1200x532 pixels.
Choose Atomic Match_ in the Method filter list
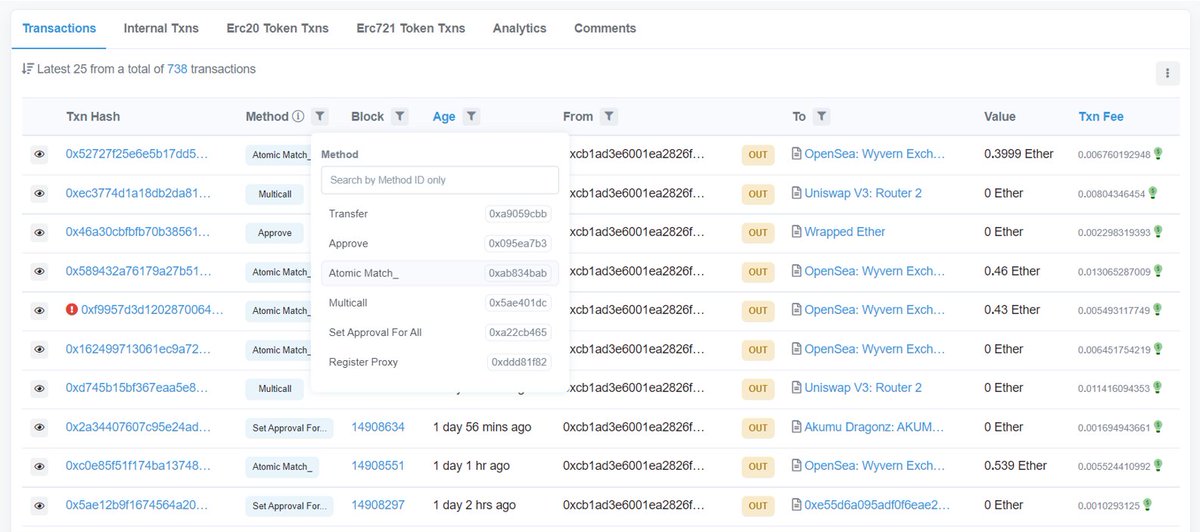[440, 273]
